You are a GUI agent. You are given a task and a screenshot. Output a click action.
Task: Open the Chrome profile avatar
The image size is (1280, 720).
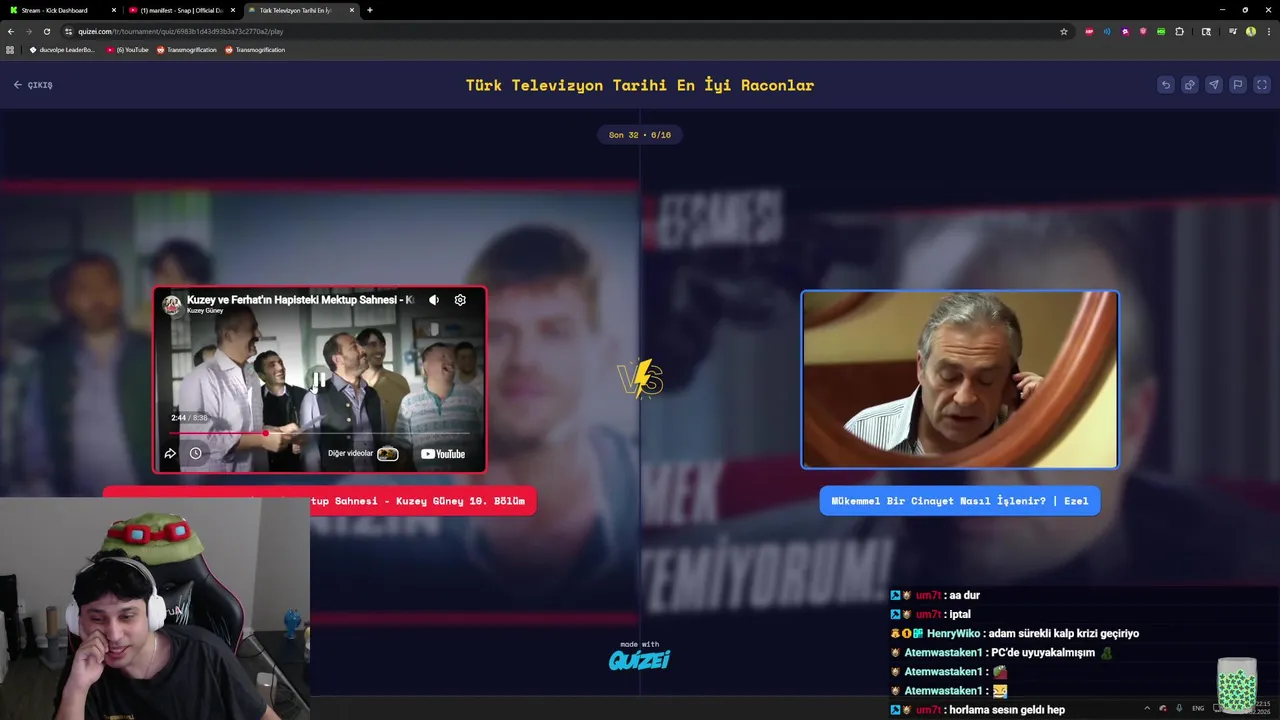pyautogui.click(x=1250, y=31)
